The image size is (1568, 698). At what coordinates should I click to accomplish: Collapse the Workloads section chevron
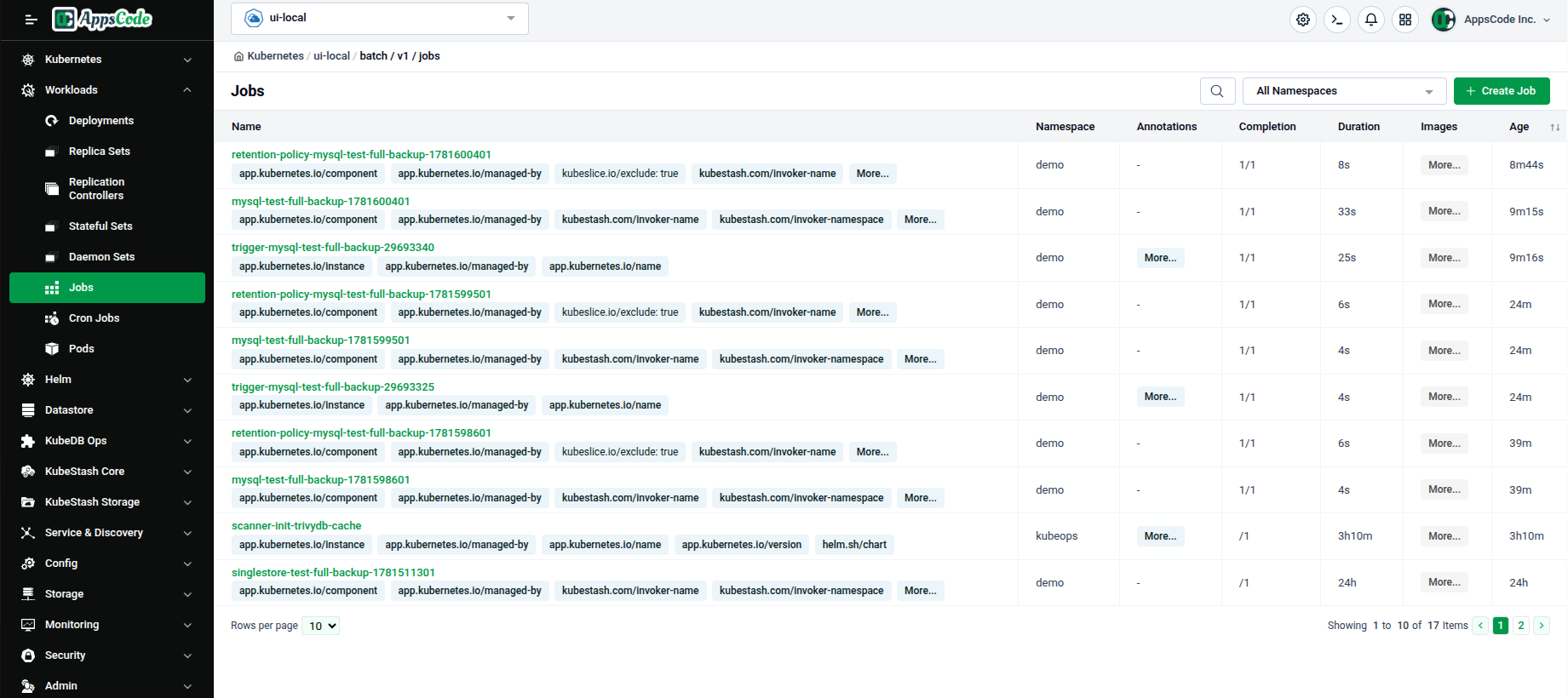(x=187, y=90)
